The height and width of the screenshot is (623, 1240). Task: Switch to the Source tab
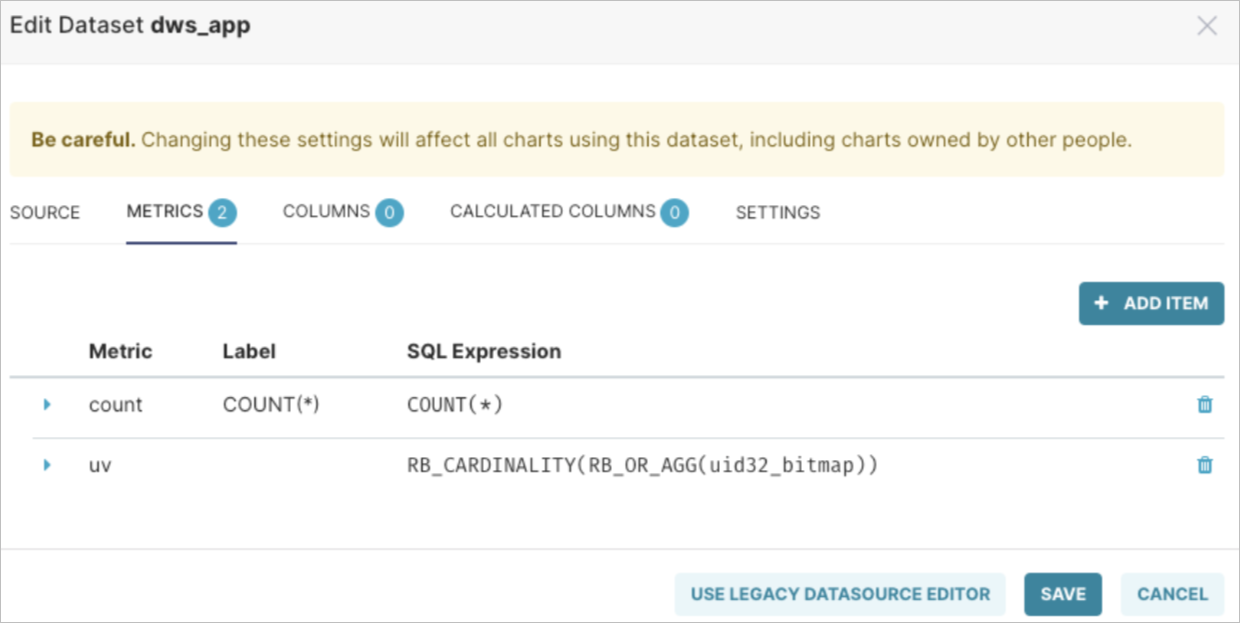coord(45,212)
